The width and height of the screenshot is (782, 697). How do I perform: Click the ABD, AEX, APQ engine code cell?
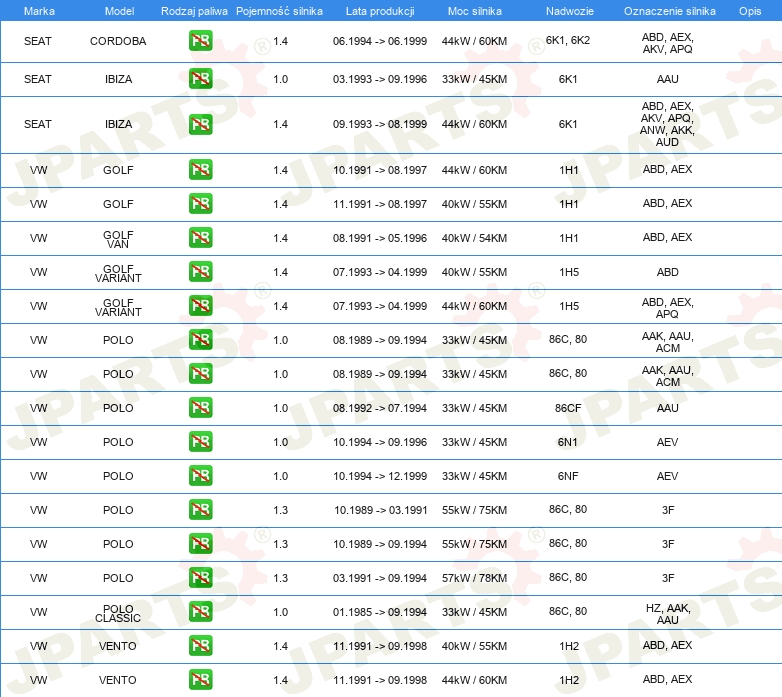tap(667, 308)
